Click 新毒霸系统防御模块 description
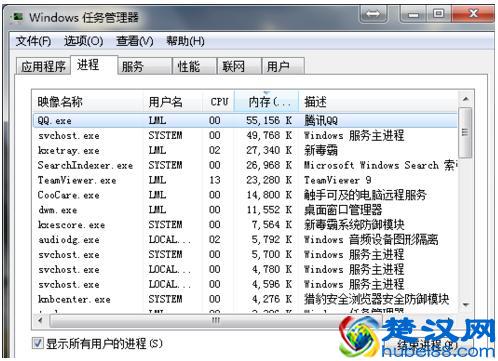 pos(354,225)
